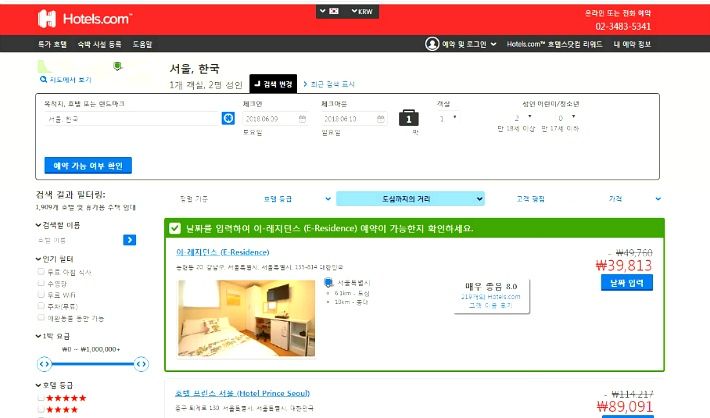This screenshot has height=418, width=710.
Task: Click the current location target icon
Action: pyautogui.click(x=228, y=118)
